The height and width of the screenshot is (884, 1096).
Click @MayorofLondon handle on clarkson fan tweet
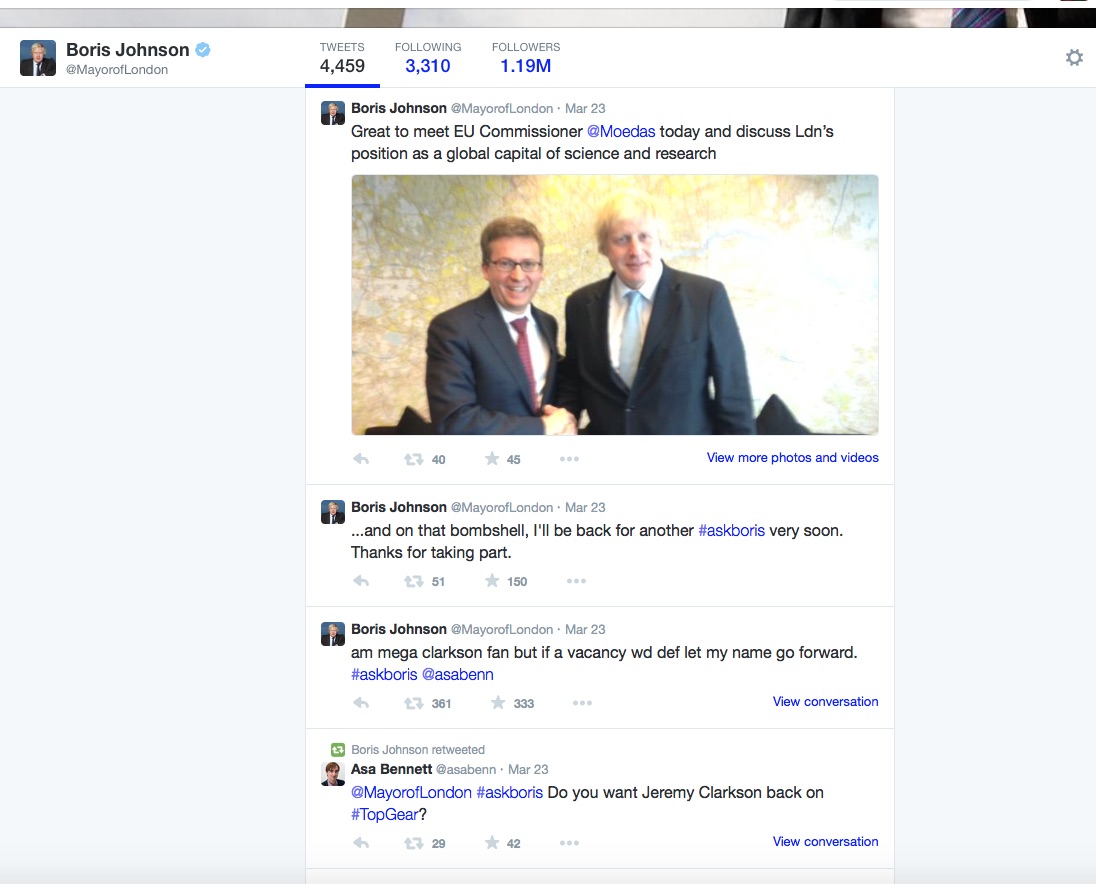502,630
